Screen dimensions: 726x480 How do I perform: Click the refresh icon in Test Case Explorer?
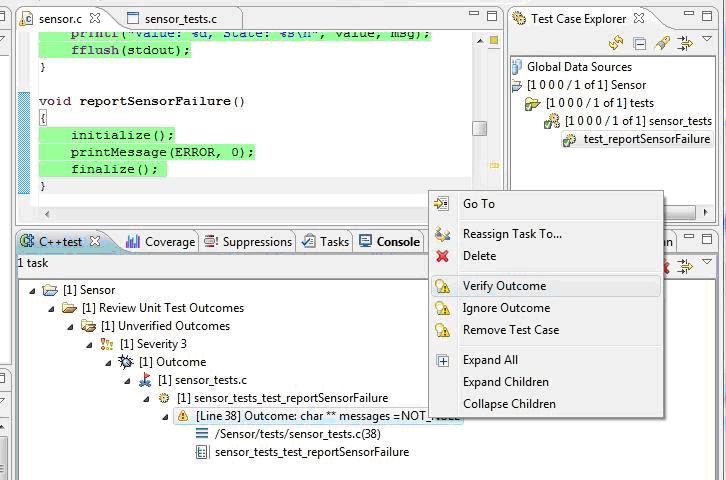click(616, 43)
